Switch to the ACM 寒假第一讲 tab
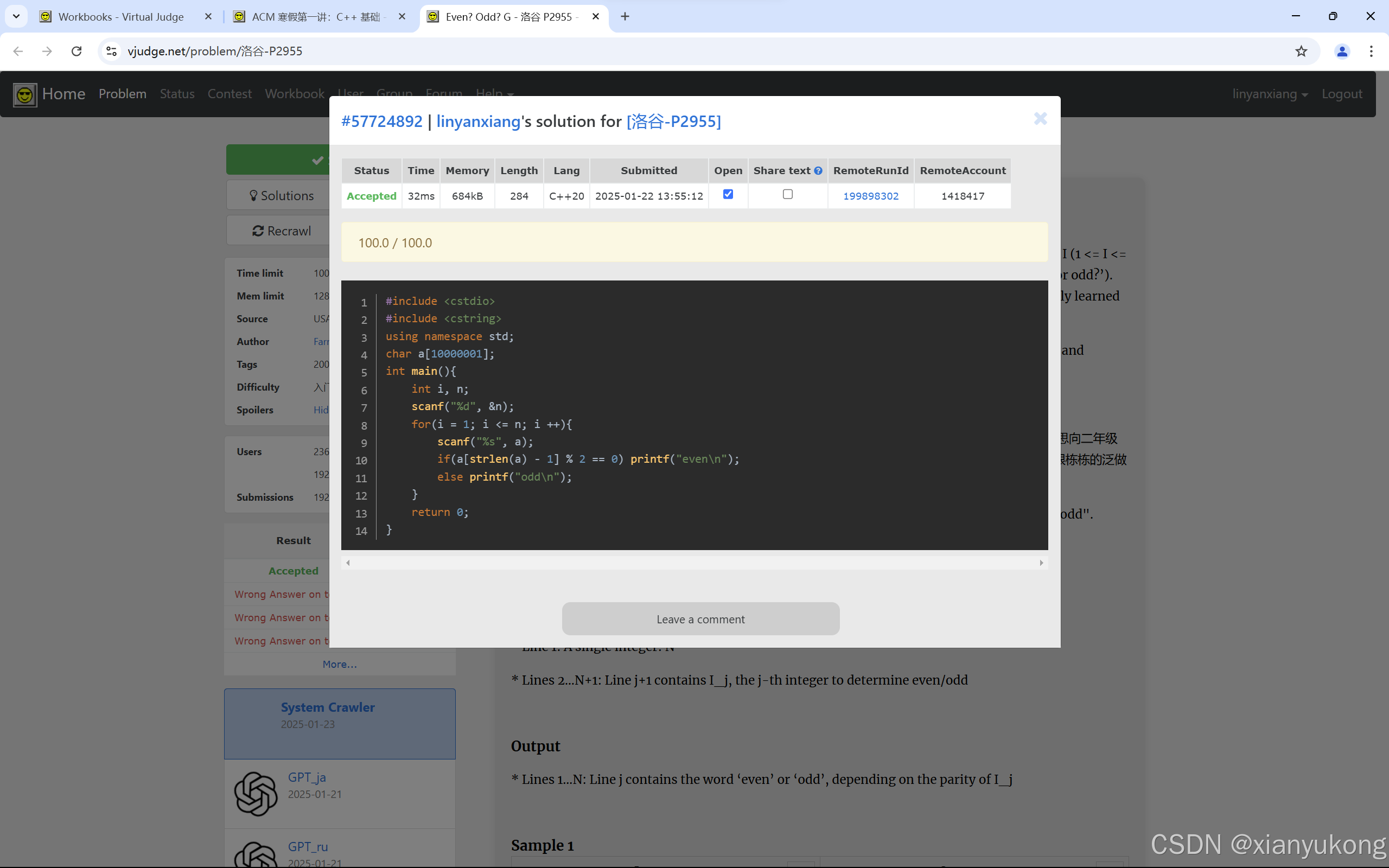Viewport: 1389px width, 868px height. (316, 17)
